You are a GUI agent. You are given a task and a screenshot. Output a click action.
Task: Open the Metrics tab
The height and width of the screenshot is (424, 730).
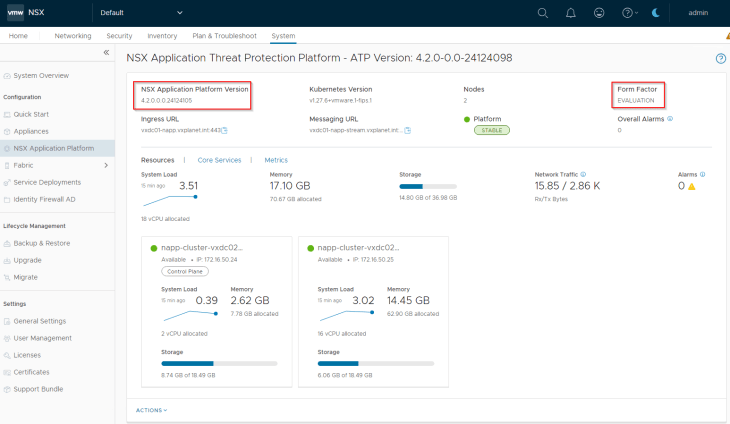coord(276,160)
